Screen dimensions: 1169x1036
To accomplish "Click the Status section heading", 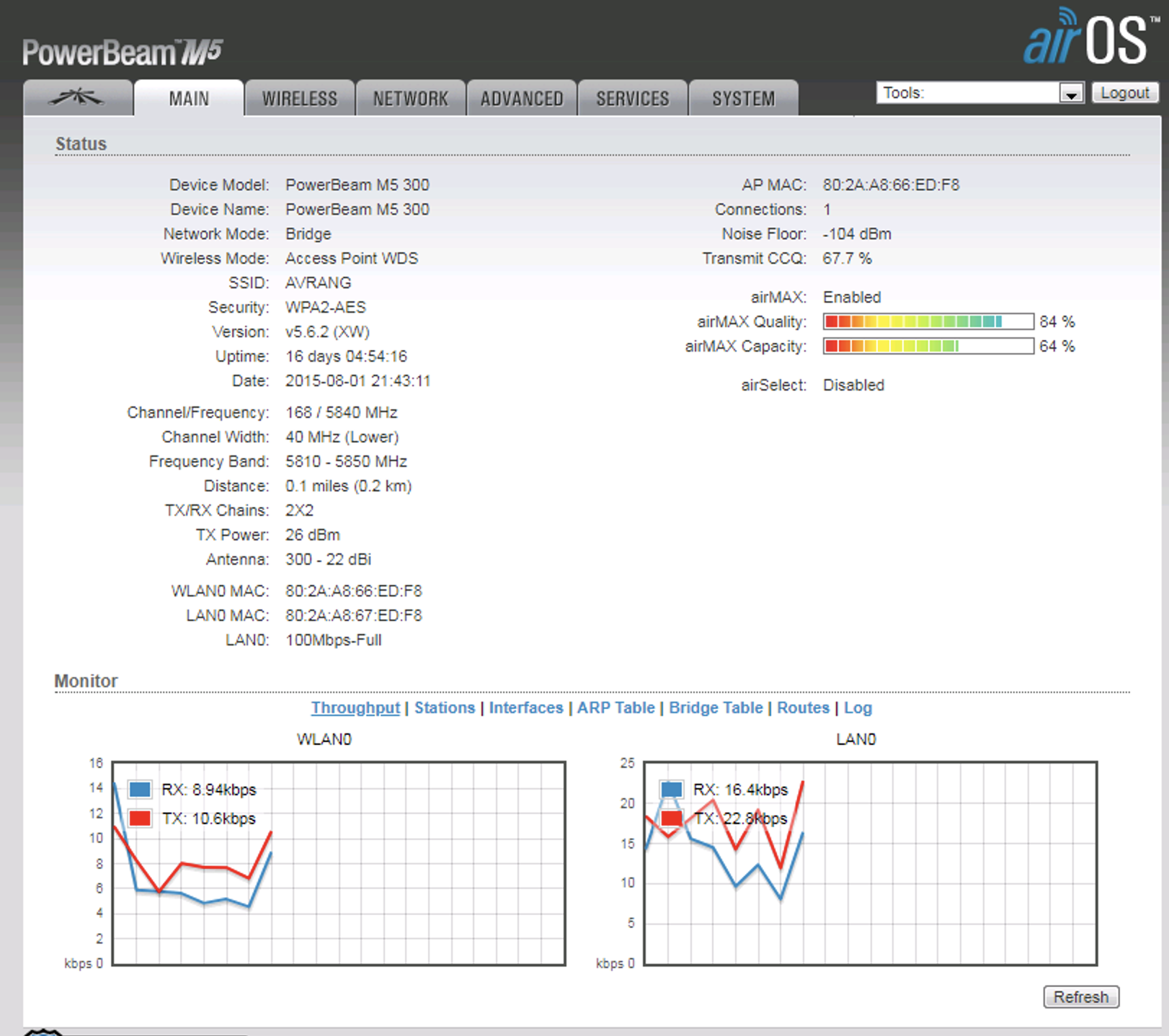I will (81, 144).
